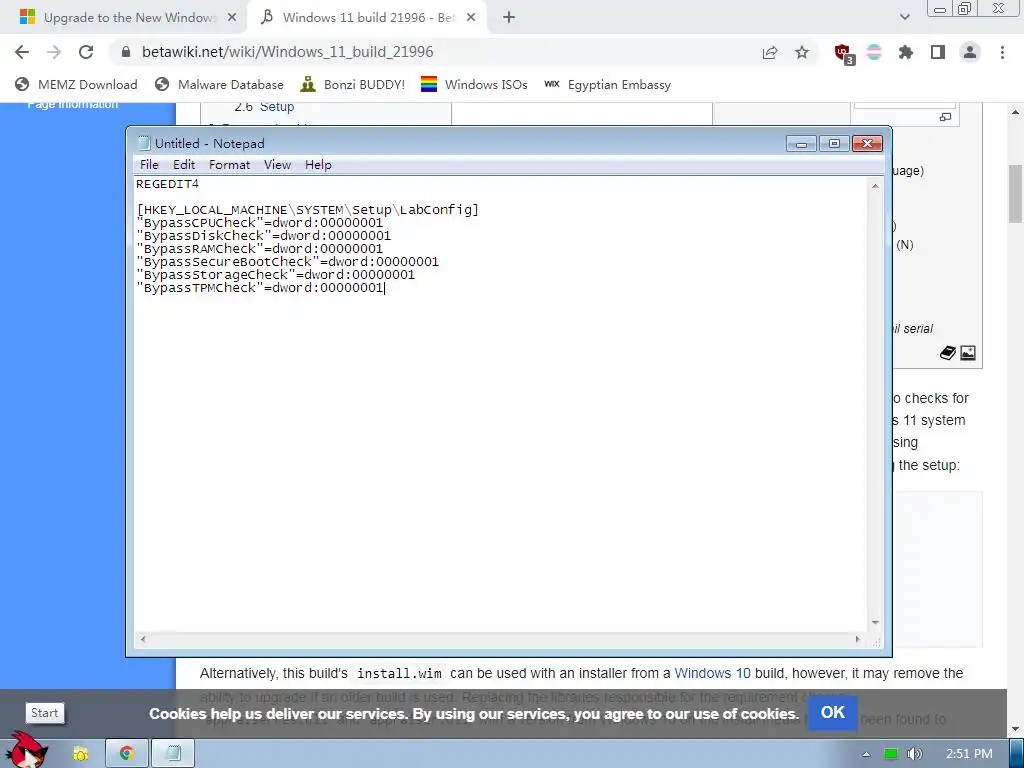This screenshot has height=768, width=1024.
Task: Click the striped flag extension icon
Action: (874, 52)
